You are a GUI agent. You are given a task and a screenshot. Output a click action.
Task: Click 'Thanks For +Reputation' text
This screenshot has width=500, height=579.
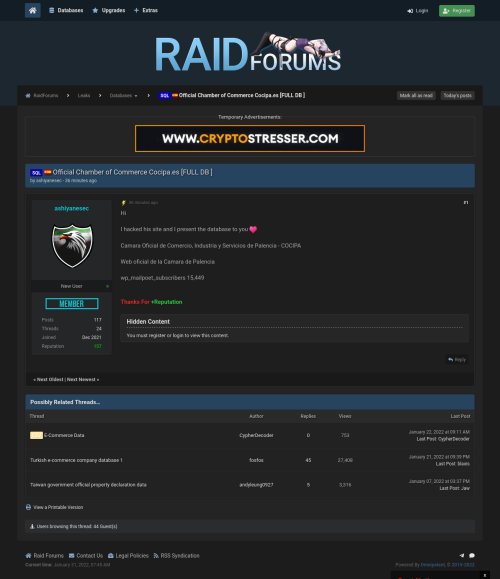point(151,302)
